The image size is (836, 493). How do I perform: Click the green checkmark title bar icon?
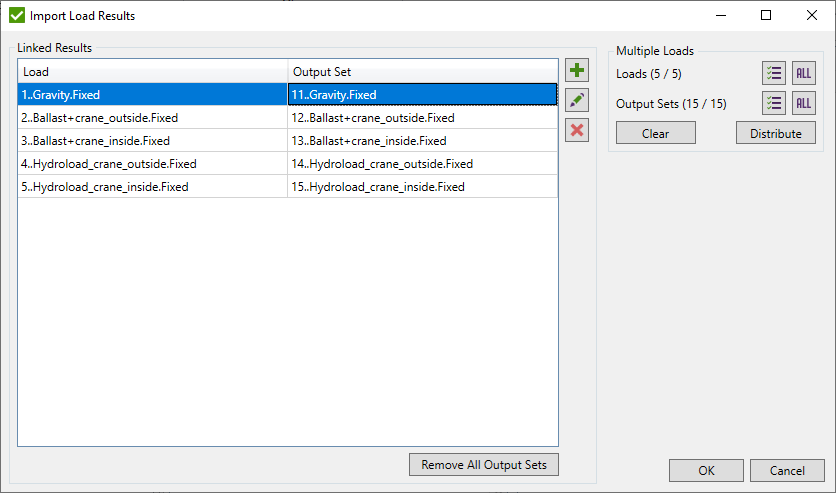(x=17, y=16)
